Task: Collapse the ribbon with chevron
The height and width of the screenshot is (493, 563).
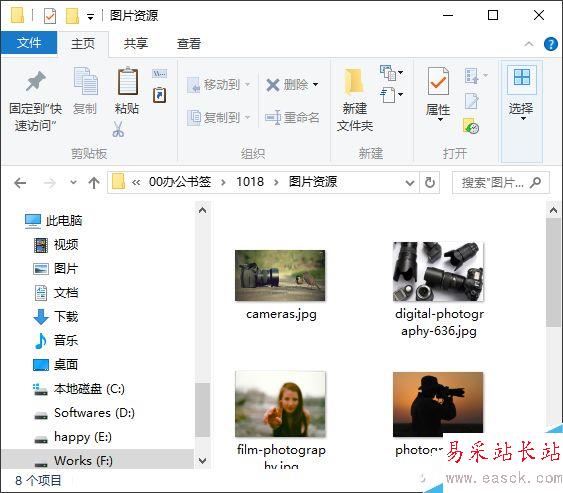Action: [529, 44]
